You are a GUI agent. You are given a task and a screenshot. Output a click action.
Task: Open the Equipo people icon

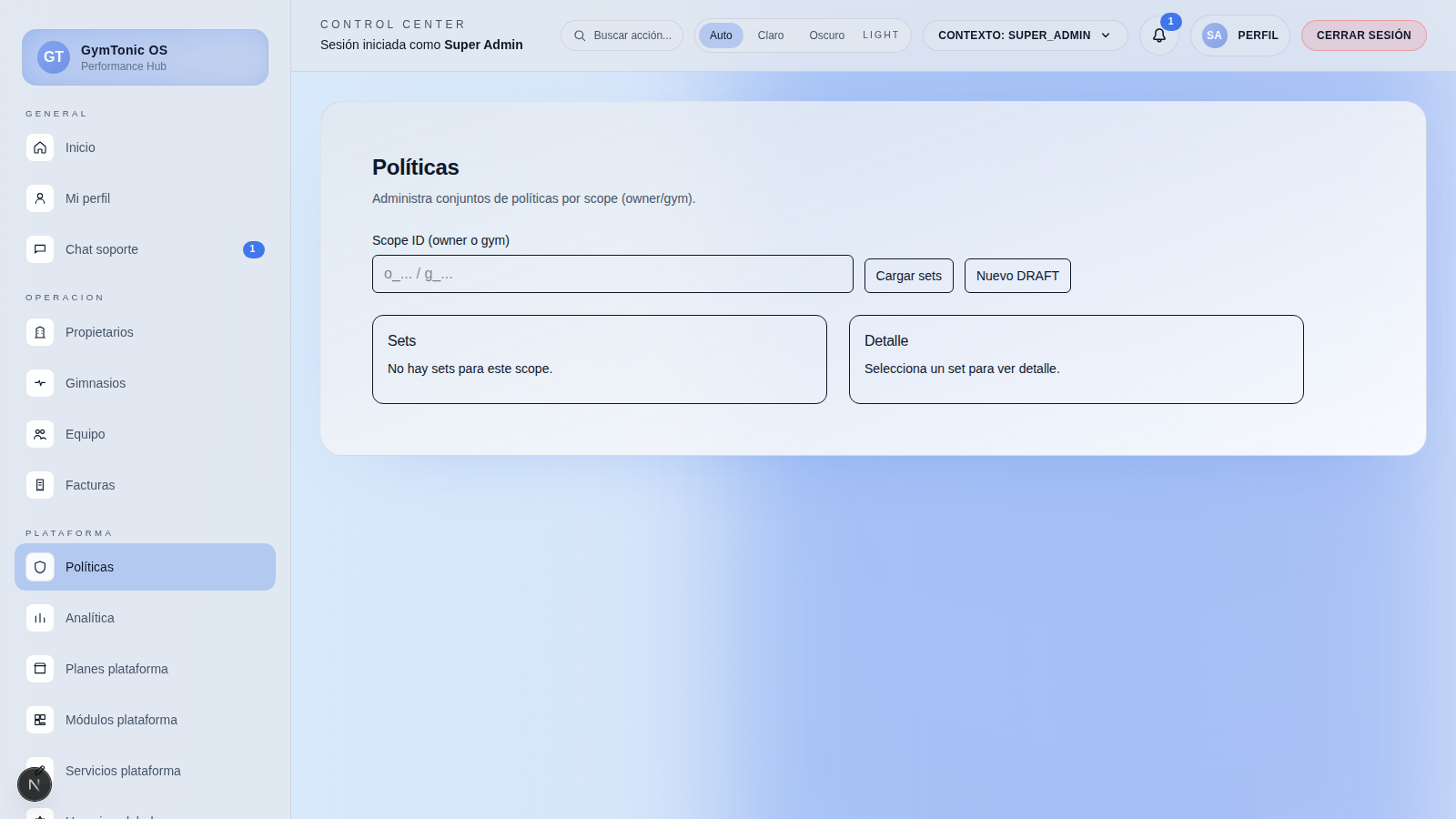click(x=40, y=435)
